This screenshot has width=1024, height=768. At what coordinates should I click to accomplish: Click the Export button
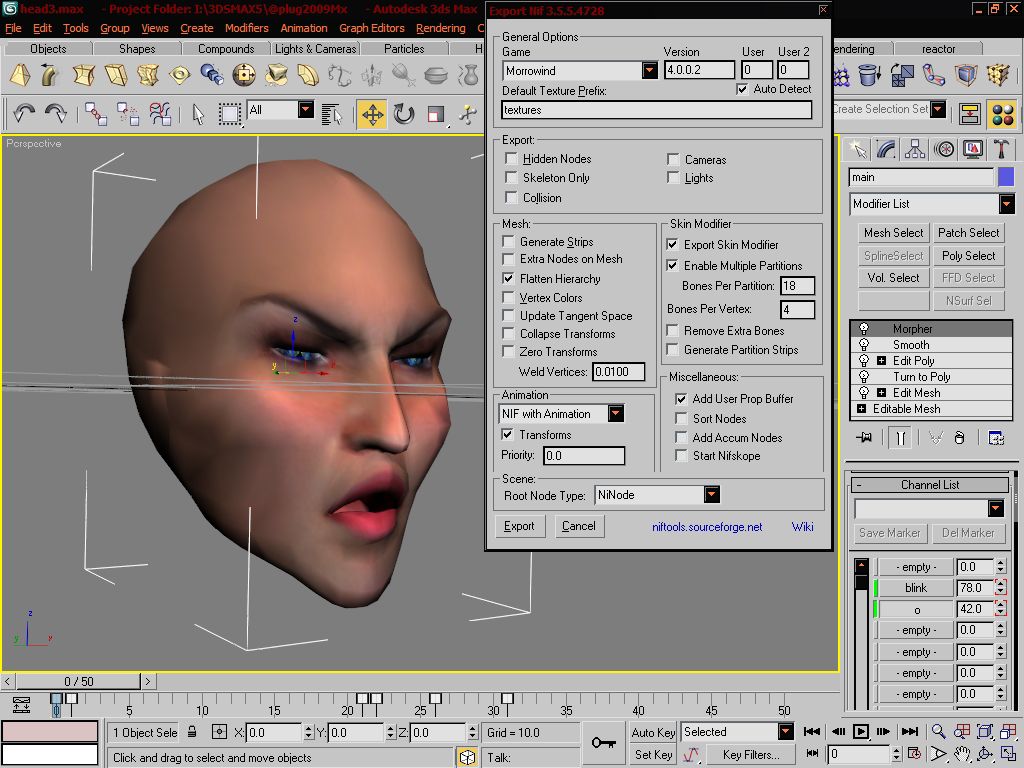pyautogui.click(x=519, y=526)
